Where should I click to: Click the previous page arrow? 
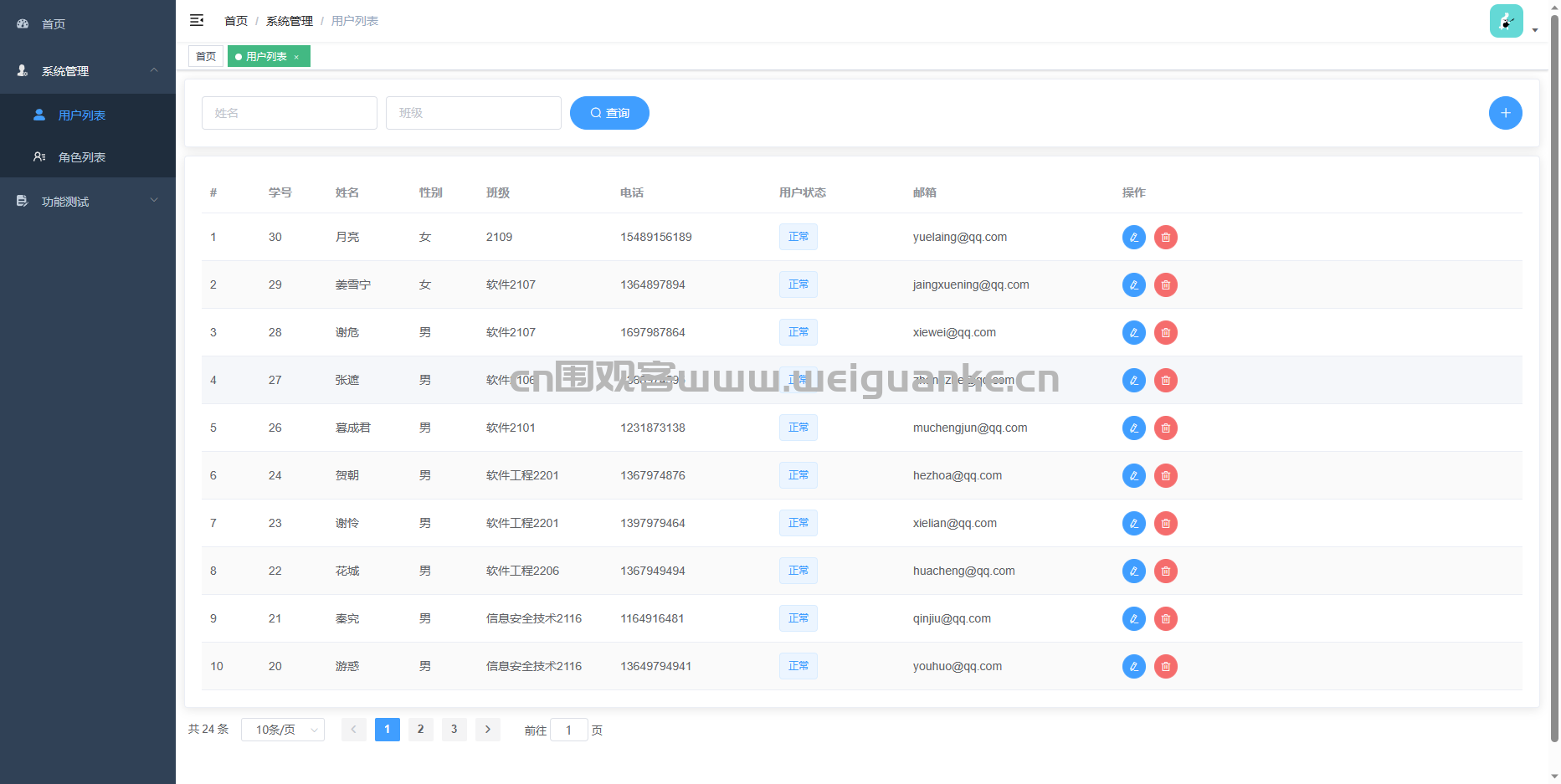click(x=353, y=730)
